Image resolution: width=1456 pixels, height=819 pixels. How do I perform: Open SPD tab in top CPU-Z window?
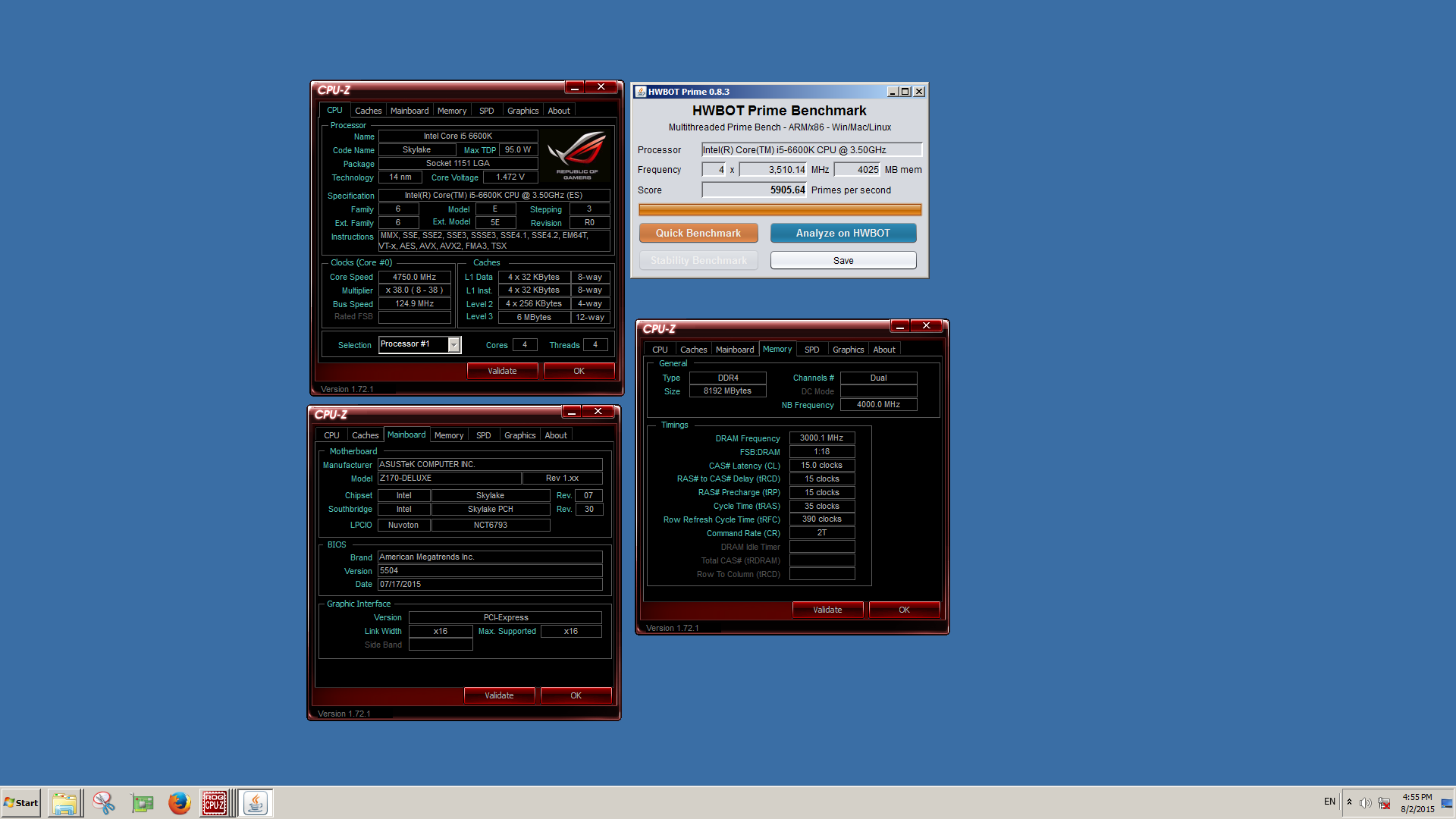[487, 111]
